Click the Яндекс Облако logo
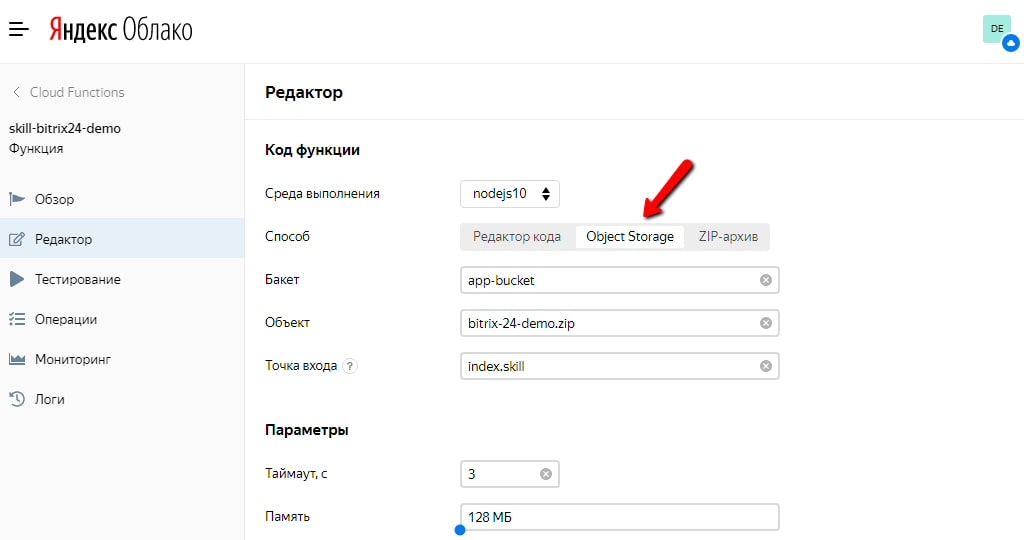The image size is (1024, 540). click(121, 30)
